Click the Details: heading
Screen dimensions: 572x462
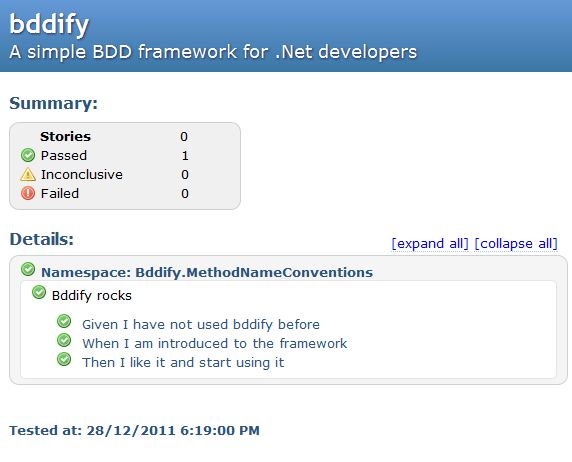[x=42, y=239]
